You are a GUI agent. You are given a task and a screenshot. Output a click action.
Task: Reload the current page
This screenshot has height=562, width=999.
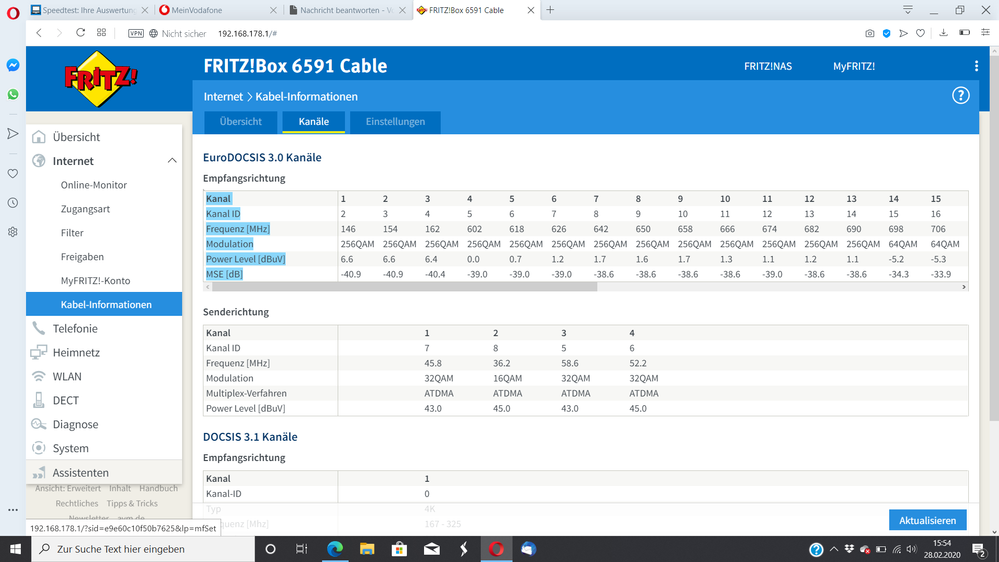tap(80, 32)
